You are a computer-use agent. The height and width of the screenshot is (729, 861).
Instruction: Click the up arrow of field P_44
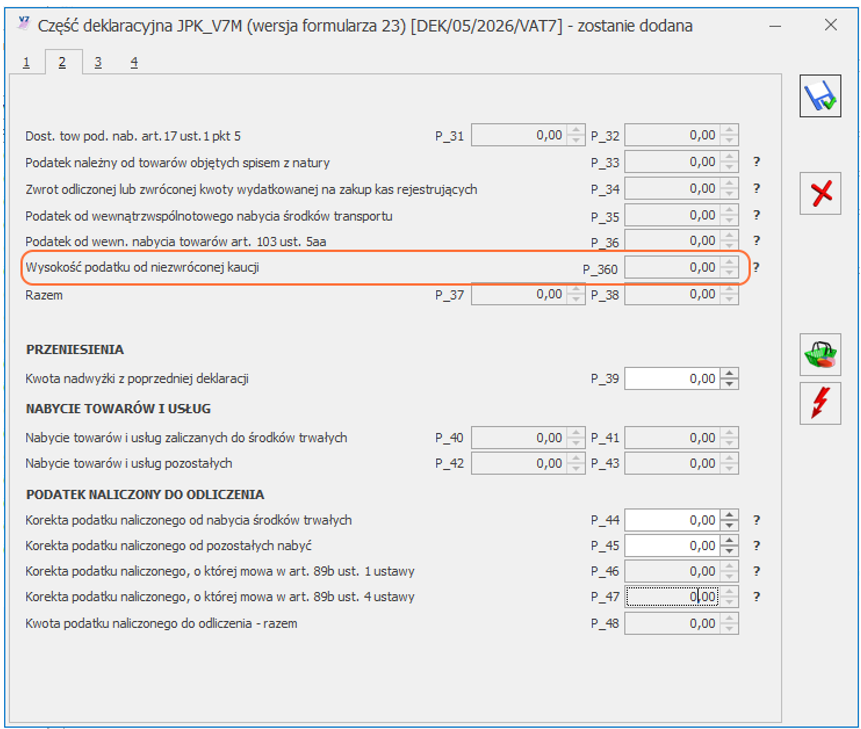730,515
